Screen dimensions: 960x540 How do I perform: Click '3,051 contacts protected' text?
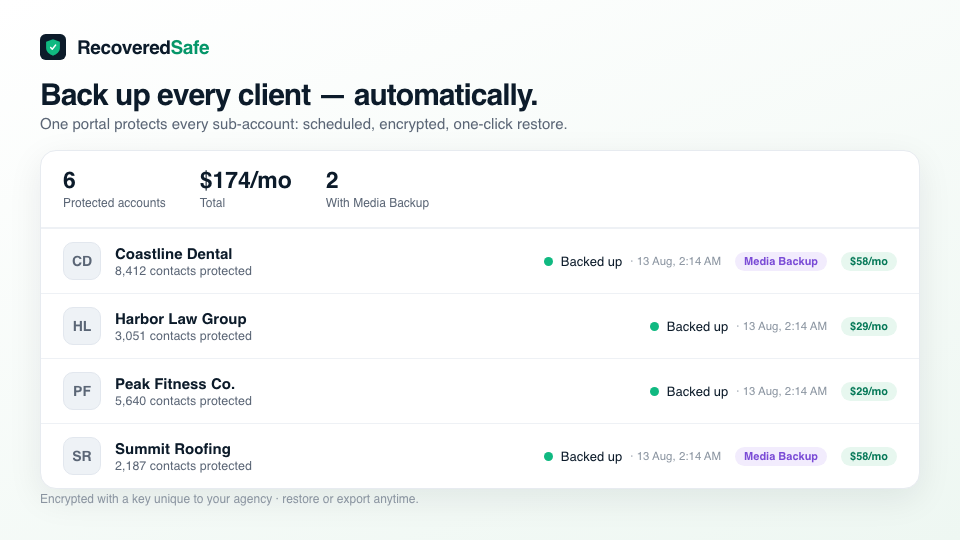[x=183, y=336]
